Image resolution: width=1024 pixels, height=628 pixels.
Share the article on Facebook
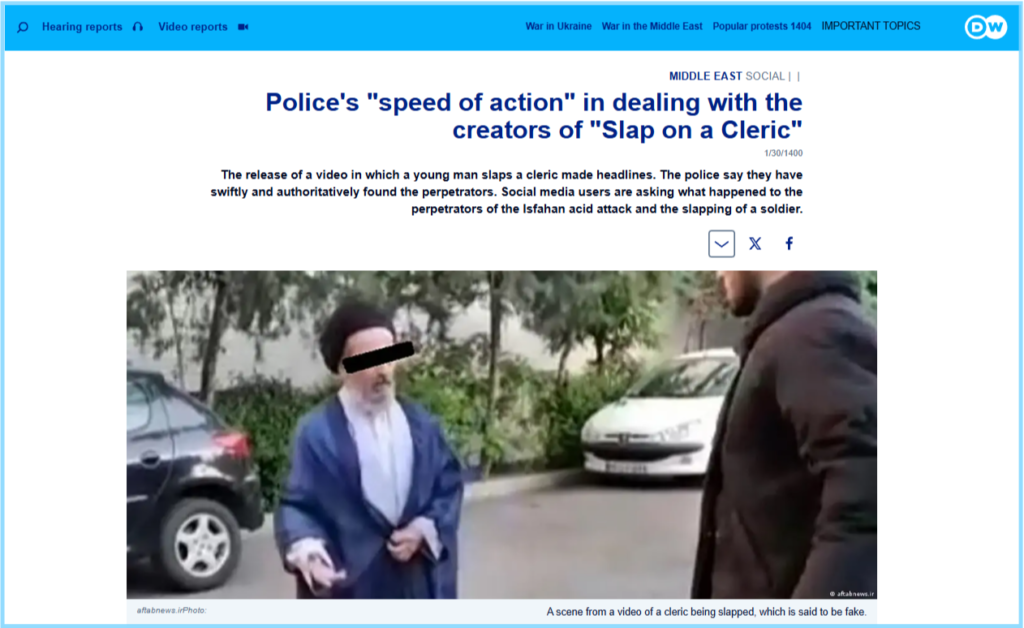coord(789,244)
